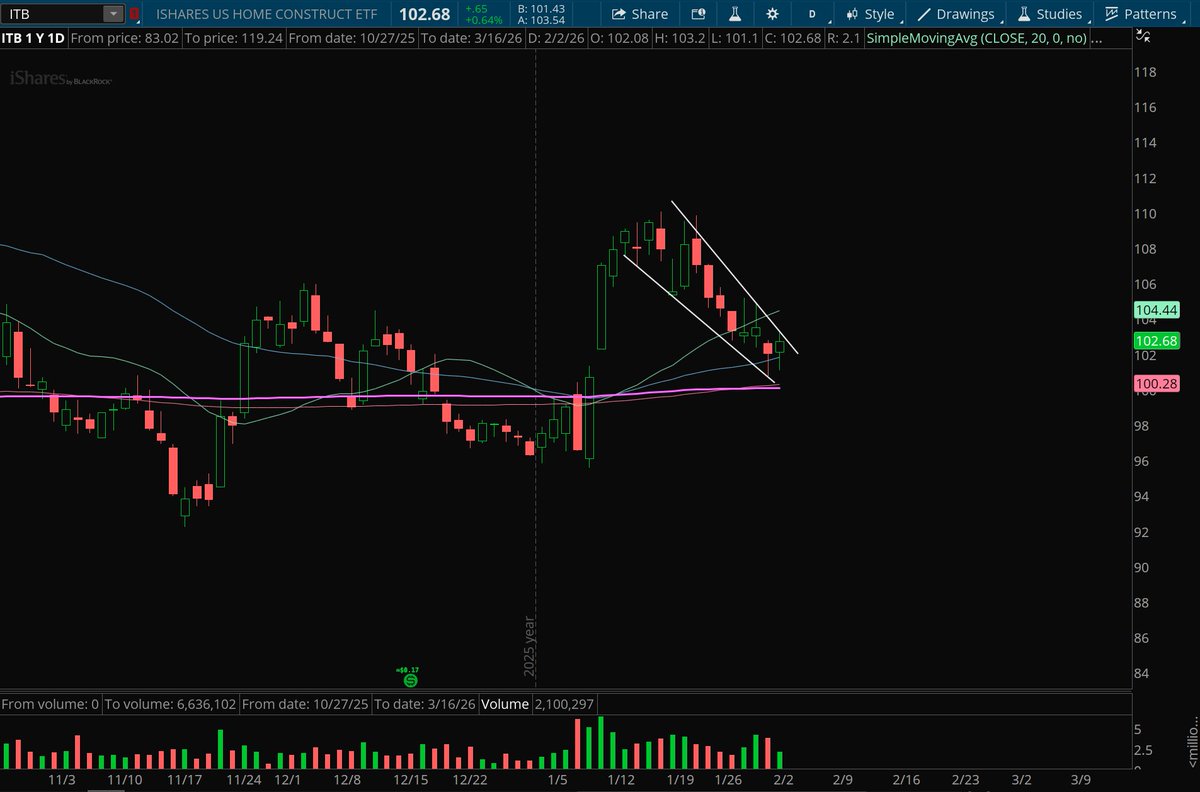Click the Volume label in lower panel
The image size is (1200, 792).
coord(504,704)
